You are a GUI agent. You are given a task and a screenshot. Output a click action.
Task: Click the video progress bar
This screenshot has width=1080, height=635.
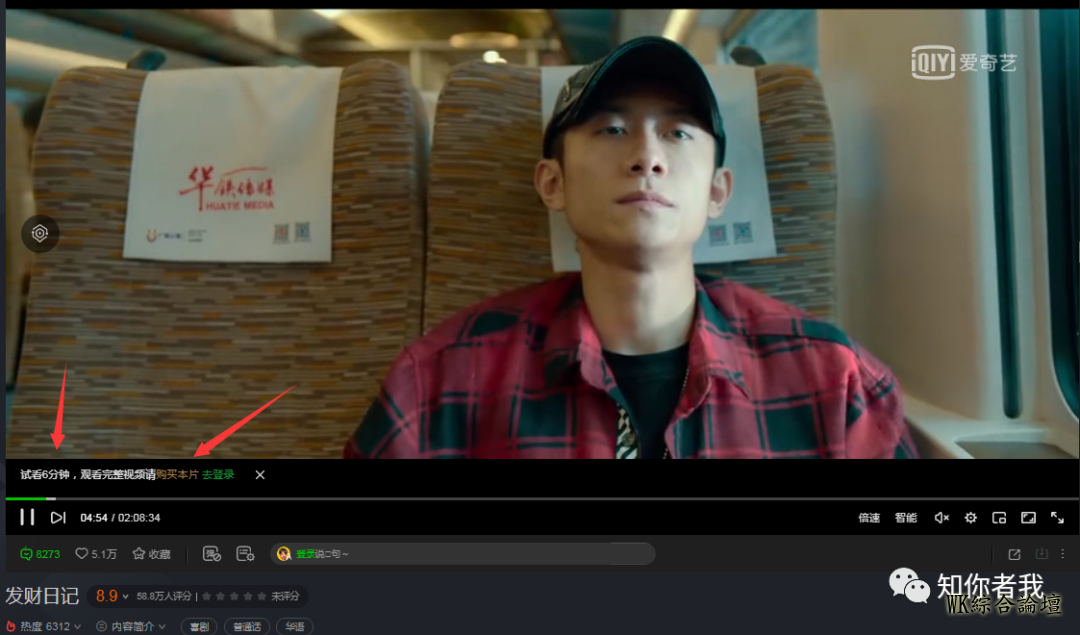[x=540, y=498]
